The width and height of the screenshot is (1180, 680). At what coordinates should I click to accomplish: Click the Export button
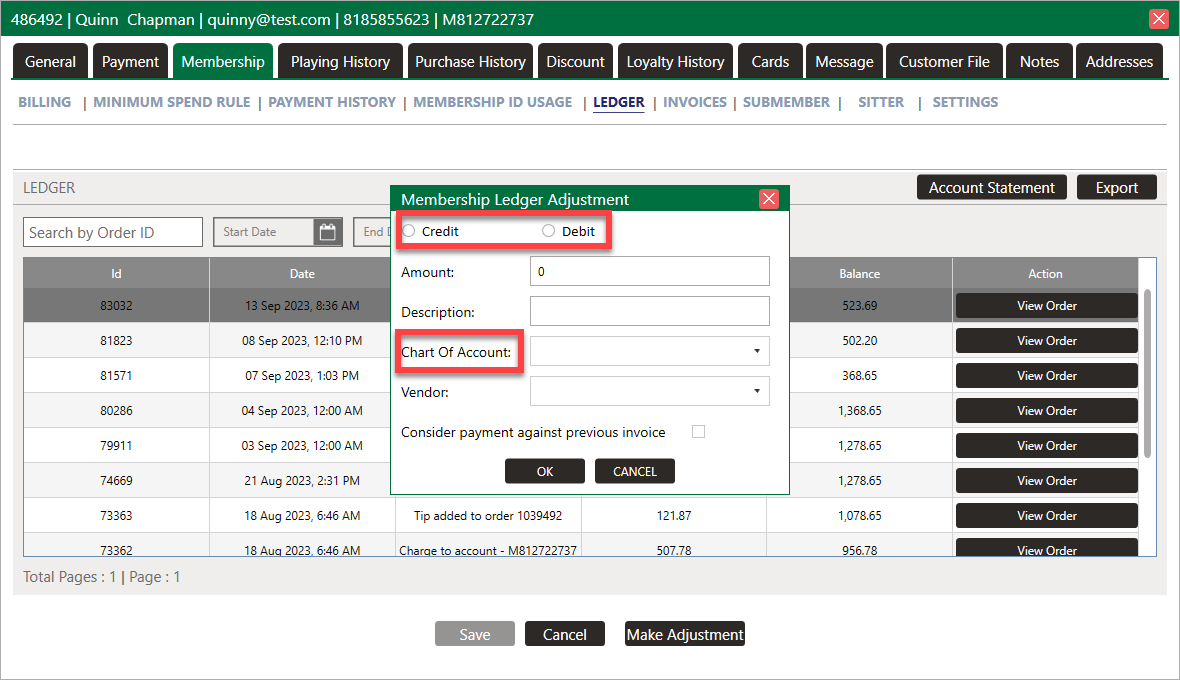click(x=1116, y=187)
